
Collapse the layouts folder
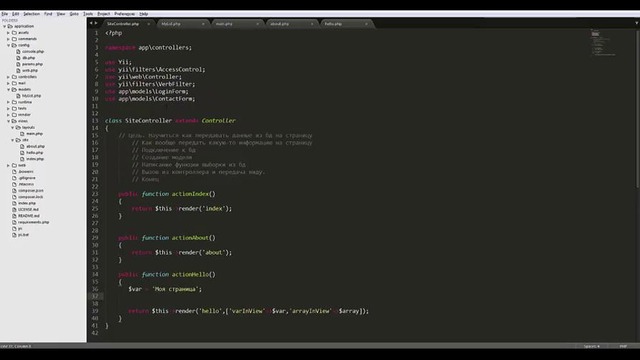coord(13,127)
